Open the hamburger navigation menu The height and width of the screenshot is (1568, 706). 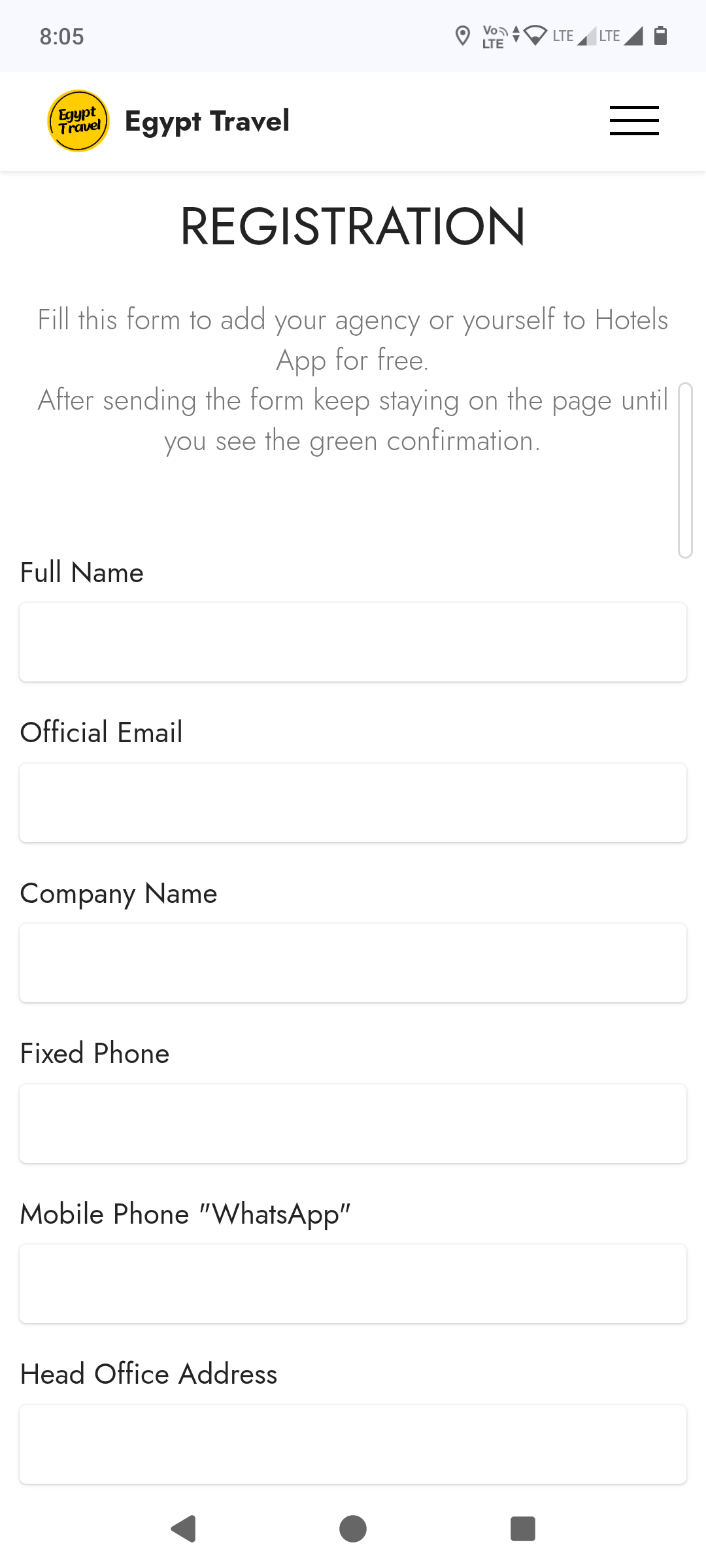[x=633, y=121]
